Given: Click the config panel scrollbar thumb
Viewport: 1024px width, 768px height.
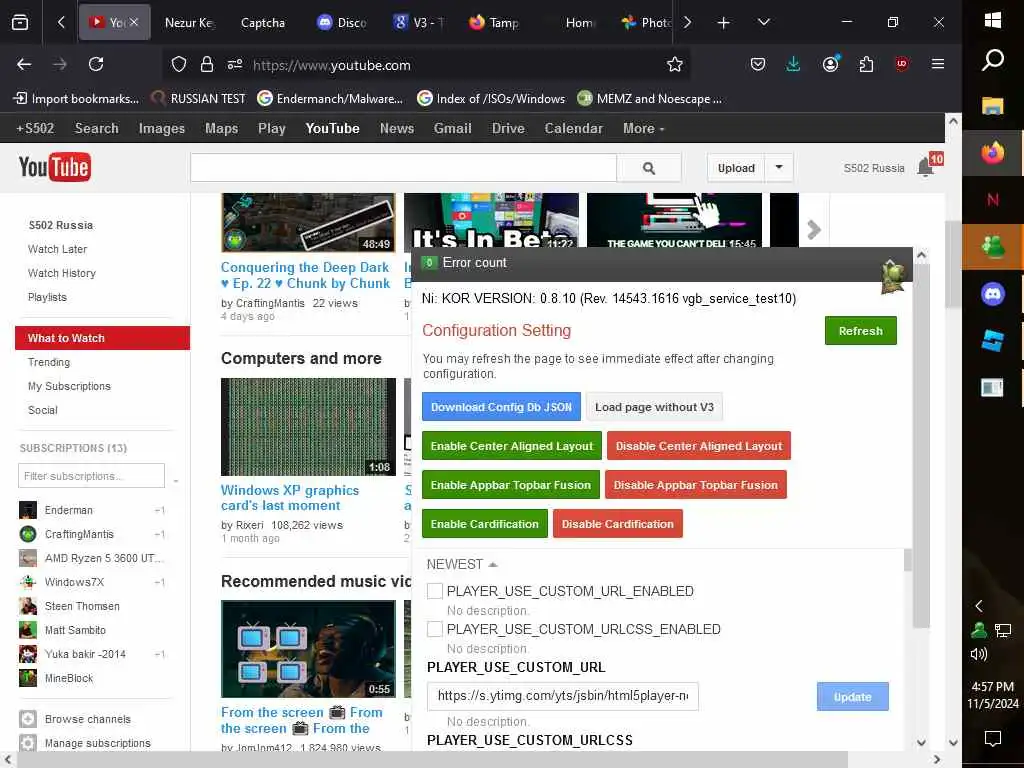Looking at the screenshot, I should coord(921,446).
